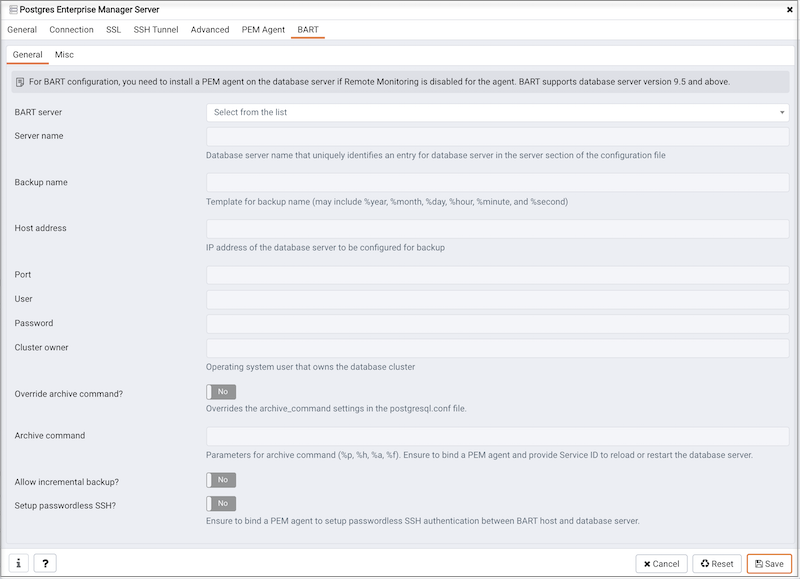Click "Operating system user that owns" hint

point(310,367)
